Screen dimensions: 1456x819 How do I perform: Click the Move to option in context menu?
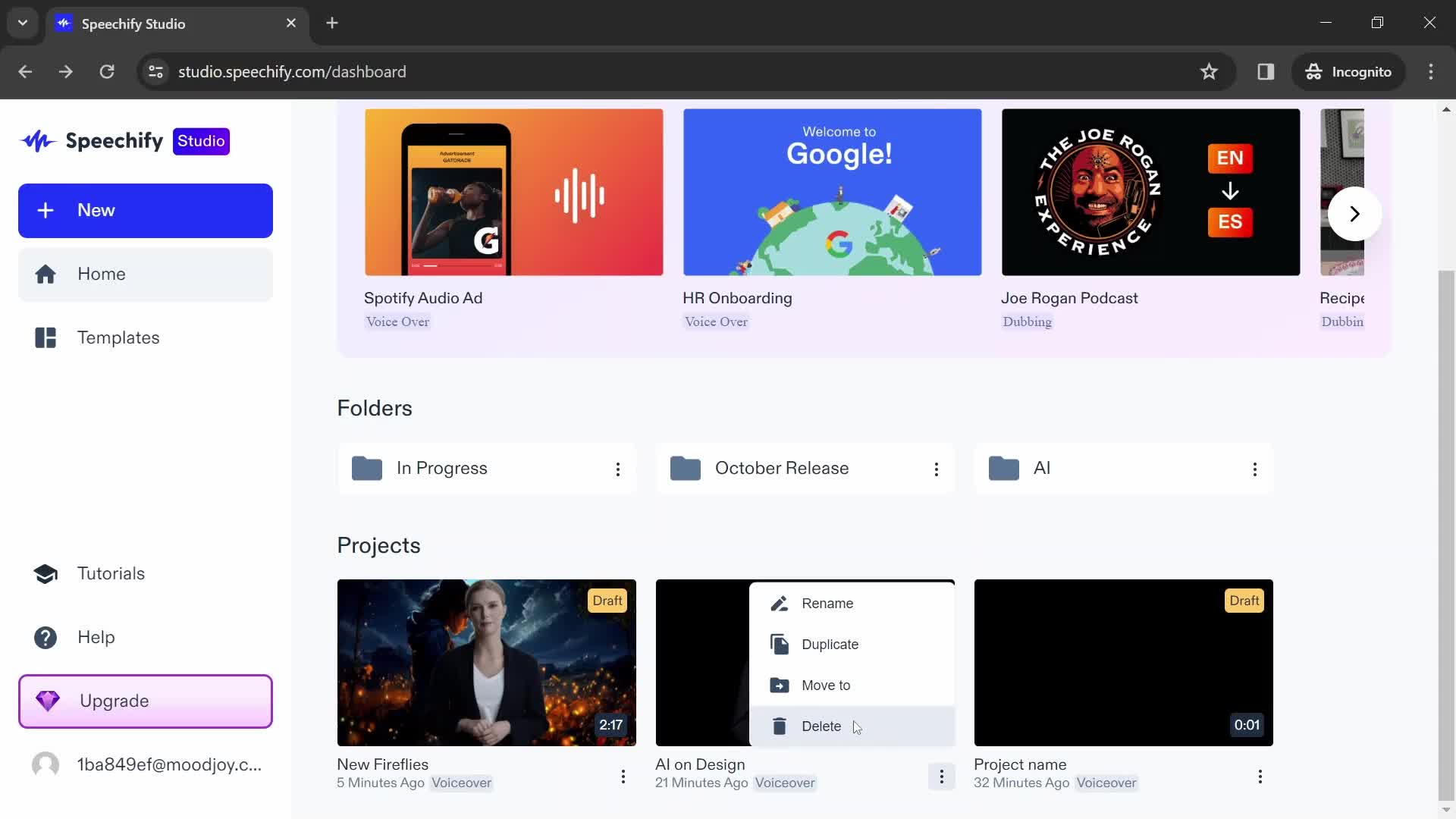(x=826, y=685)
